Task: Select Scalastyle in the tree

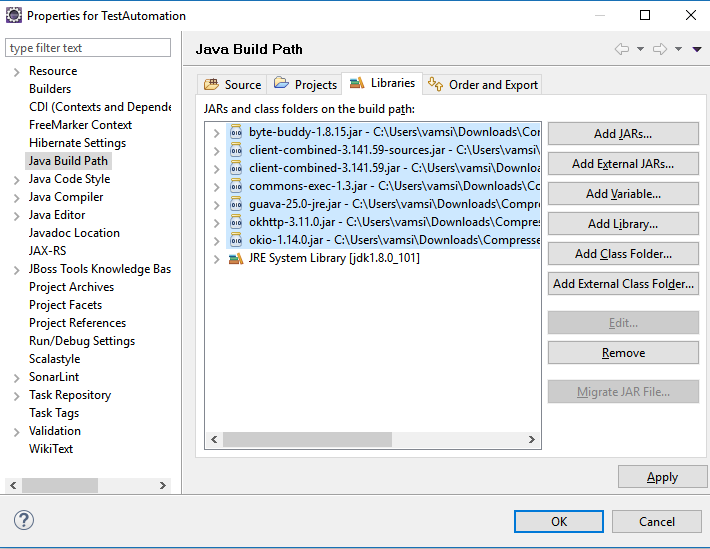Action: click(54, 359)
